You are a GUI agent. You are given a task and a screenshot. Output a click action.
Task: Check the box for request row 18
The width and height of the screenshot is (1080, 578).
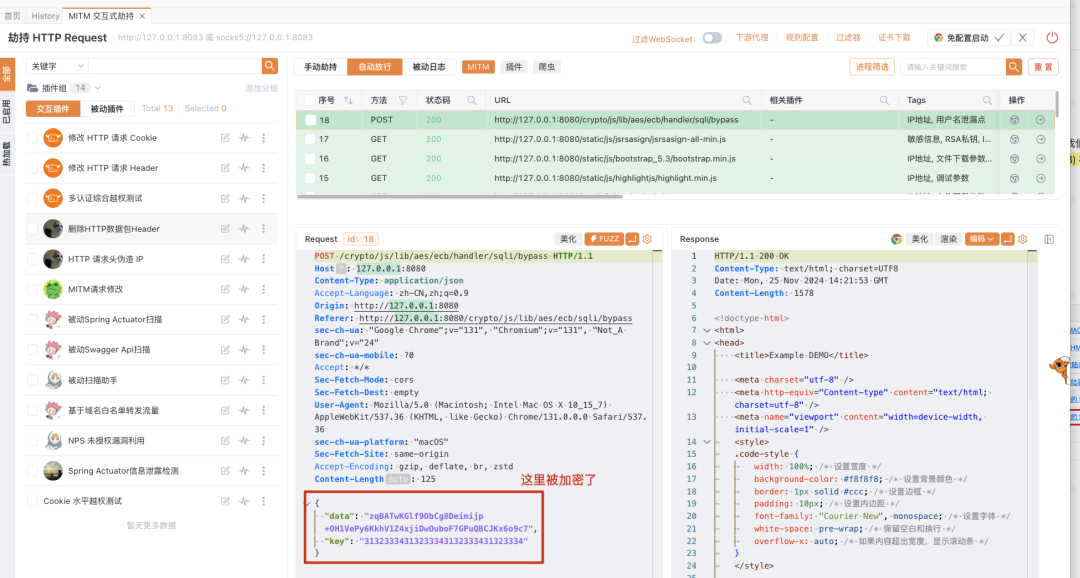pyautogui.click(x=311, y=120)
